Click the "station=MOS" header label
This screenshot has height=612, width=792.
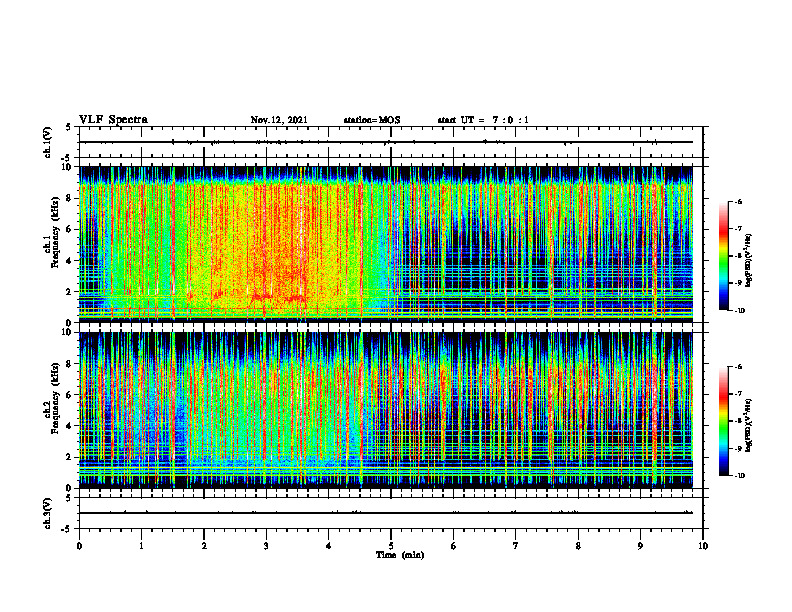[x=372, y=120]
